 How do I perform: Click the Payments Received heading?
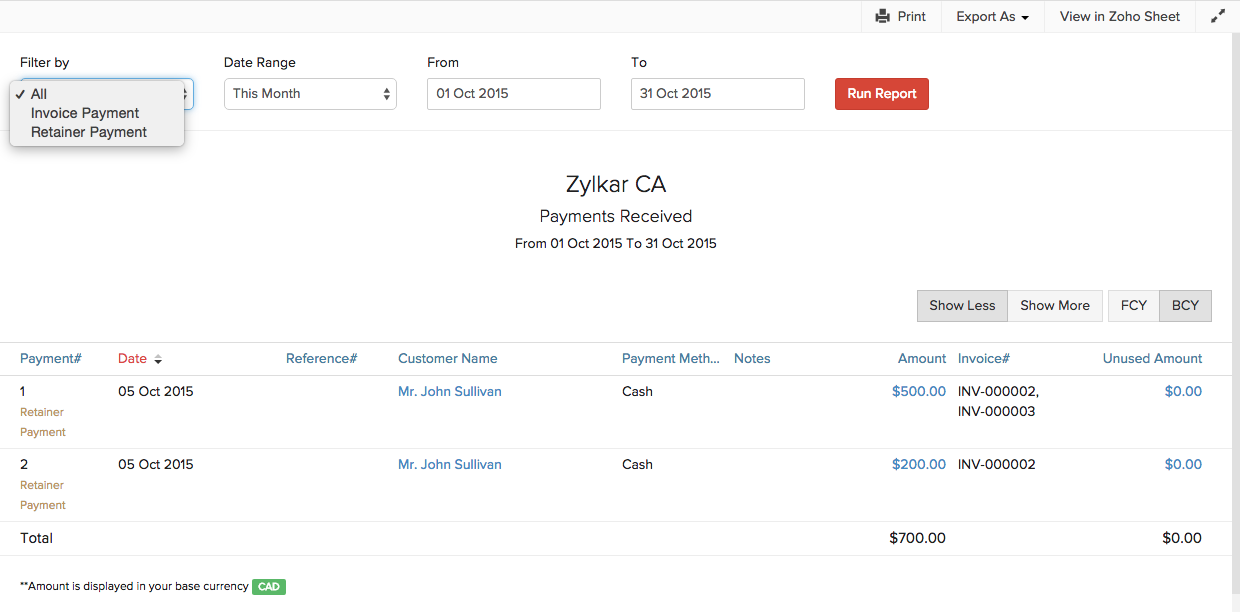pyautogui.click(x=616, y=217)
